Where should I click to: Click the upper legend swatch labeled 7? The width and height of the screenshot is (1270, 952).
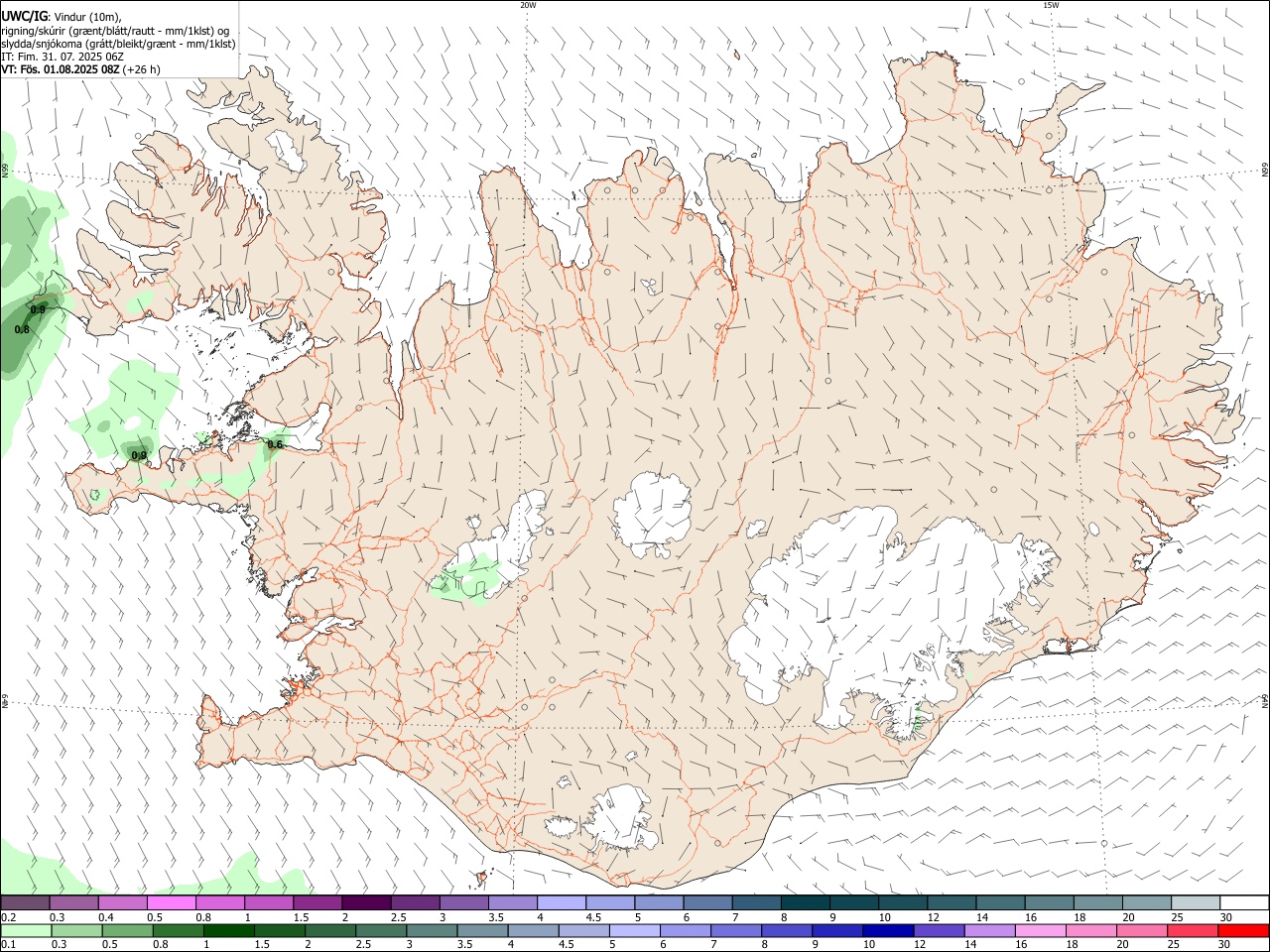[756, 902]
